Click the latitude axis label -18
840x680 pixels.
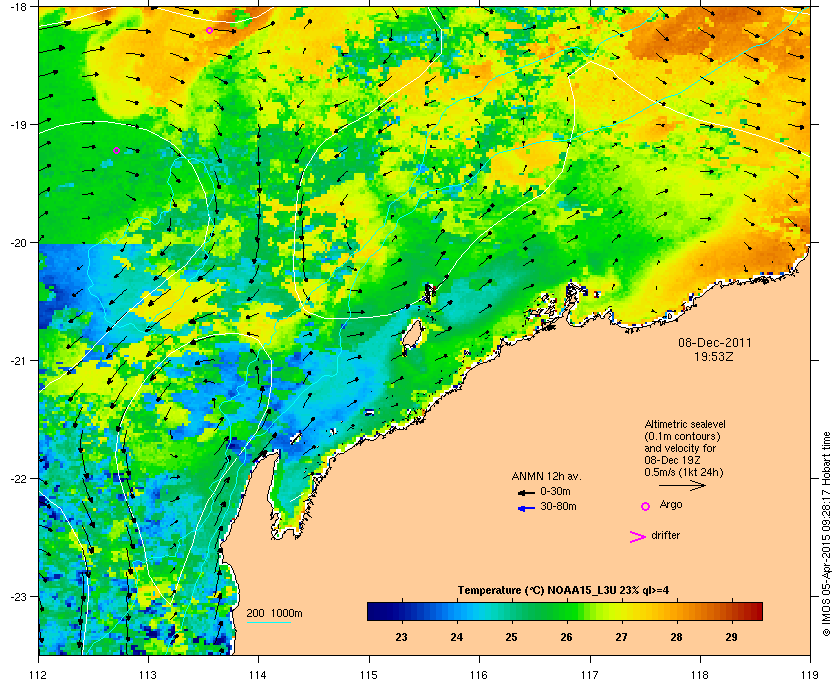(20, 7)
